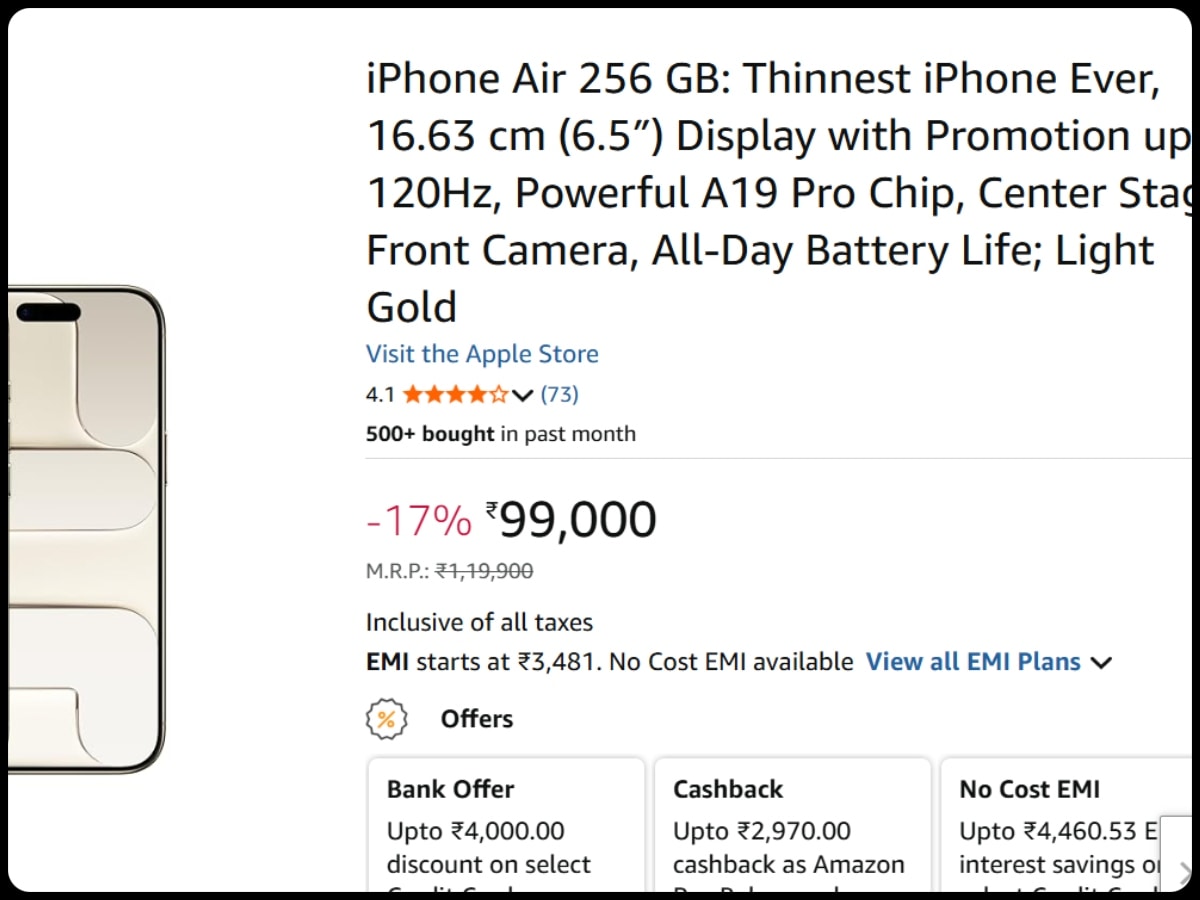The image size is (1200, 900).
Task: Click the struck-through M.R.P. ₹1,19,900
Action: (x=484, y=571)
